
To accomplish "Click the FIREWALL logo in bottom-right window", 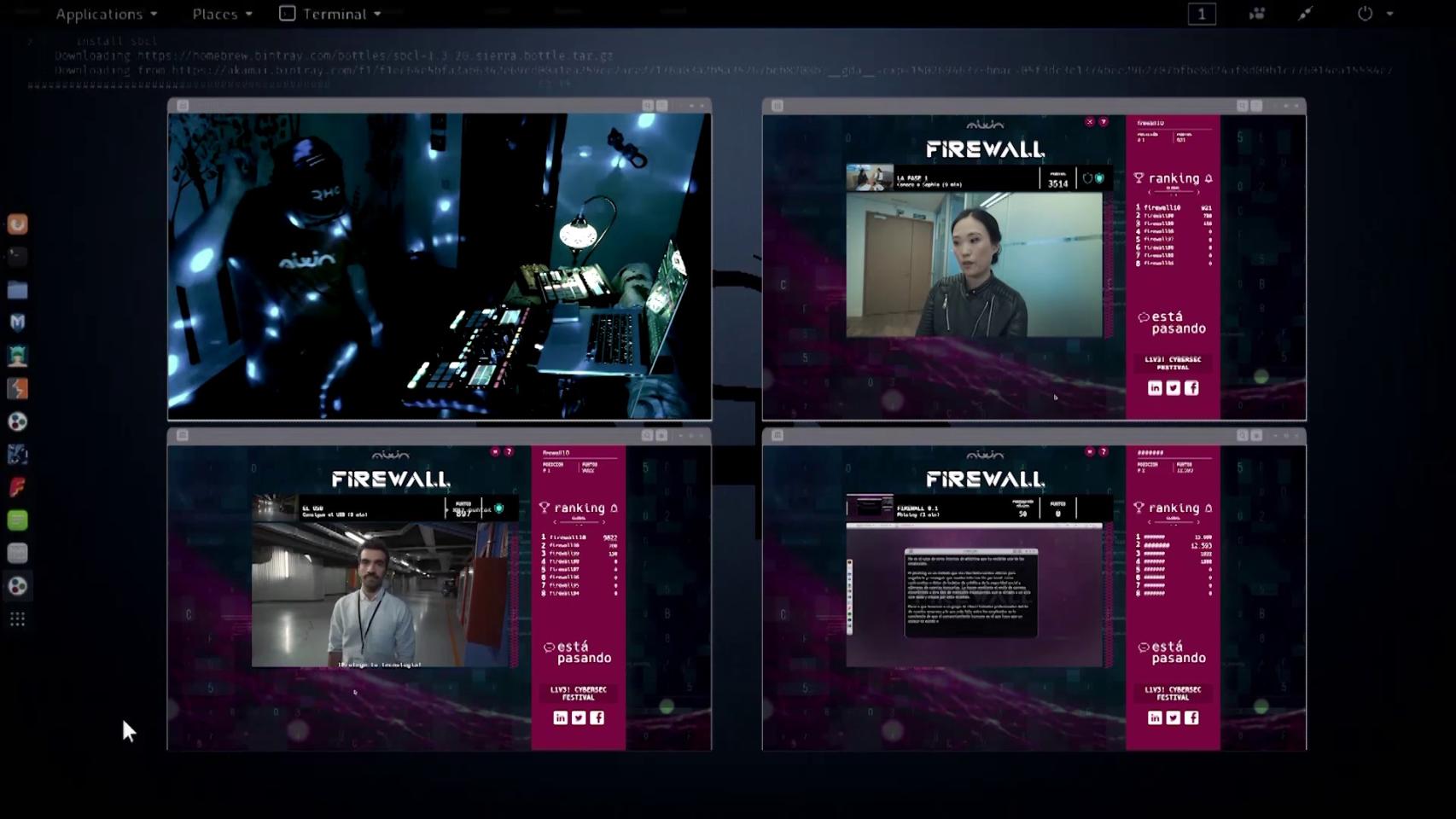I will [985, 479].
